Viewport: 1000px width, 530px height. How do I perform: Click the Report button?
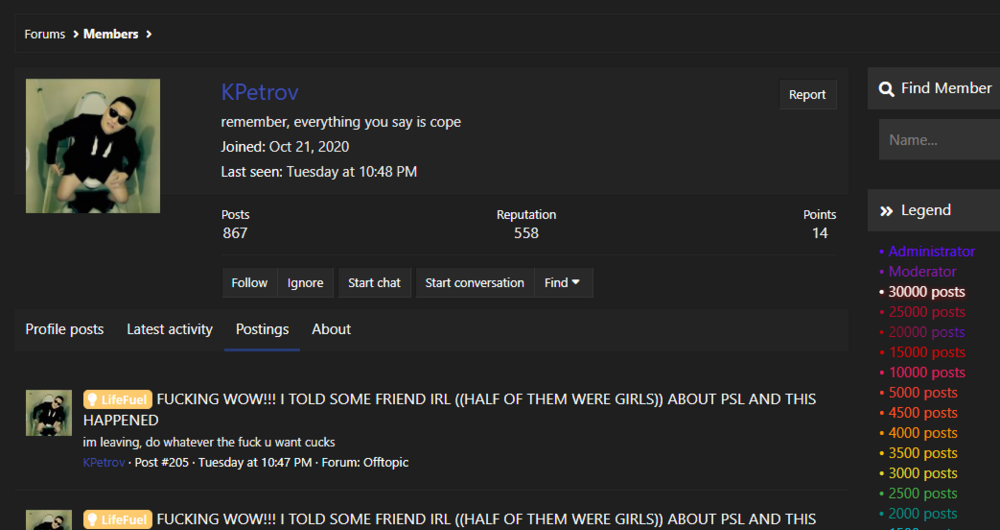click(x=807, y=94)
